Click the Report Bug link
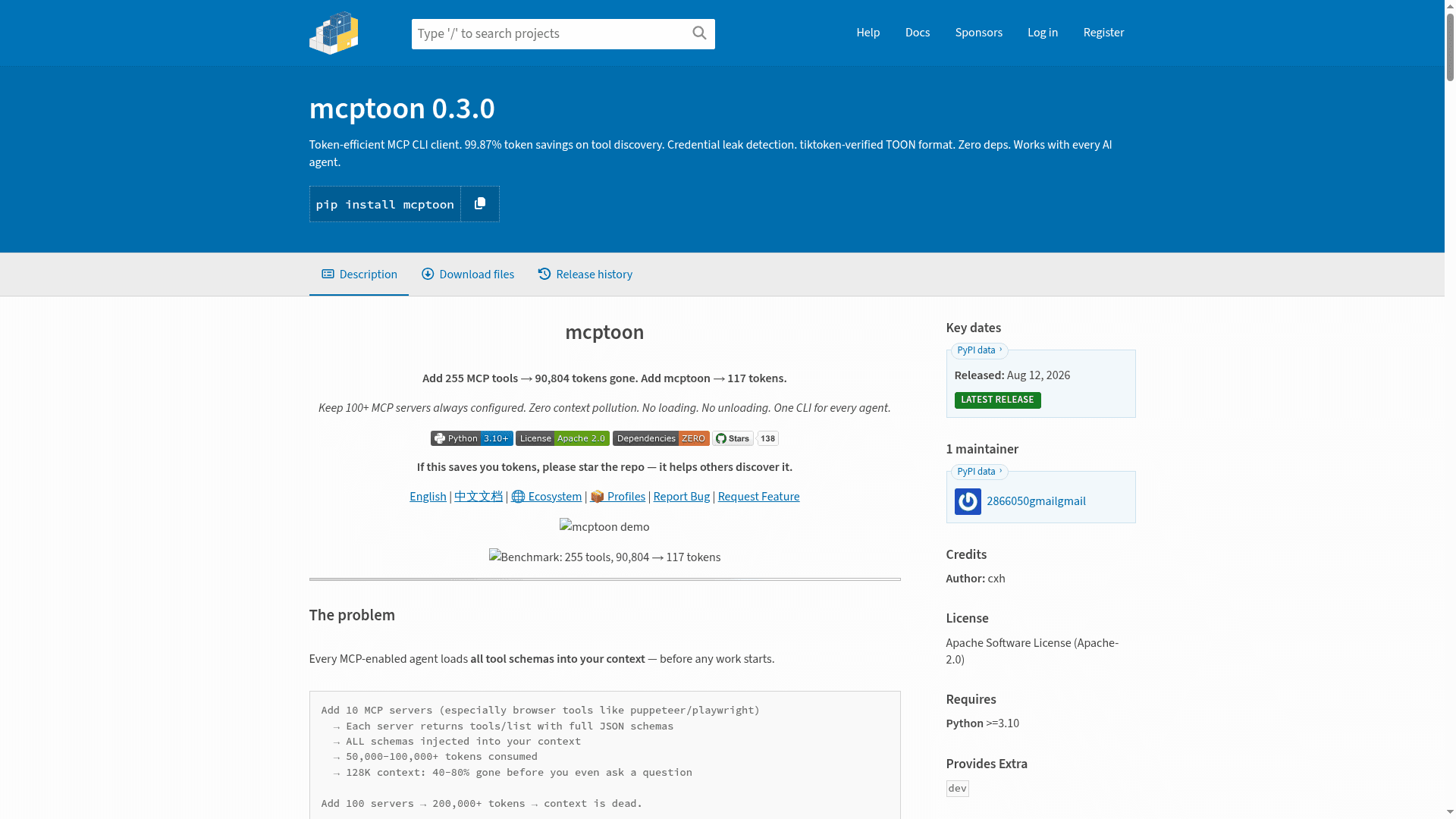 [x=682, y=497]
